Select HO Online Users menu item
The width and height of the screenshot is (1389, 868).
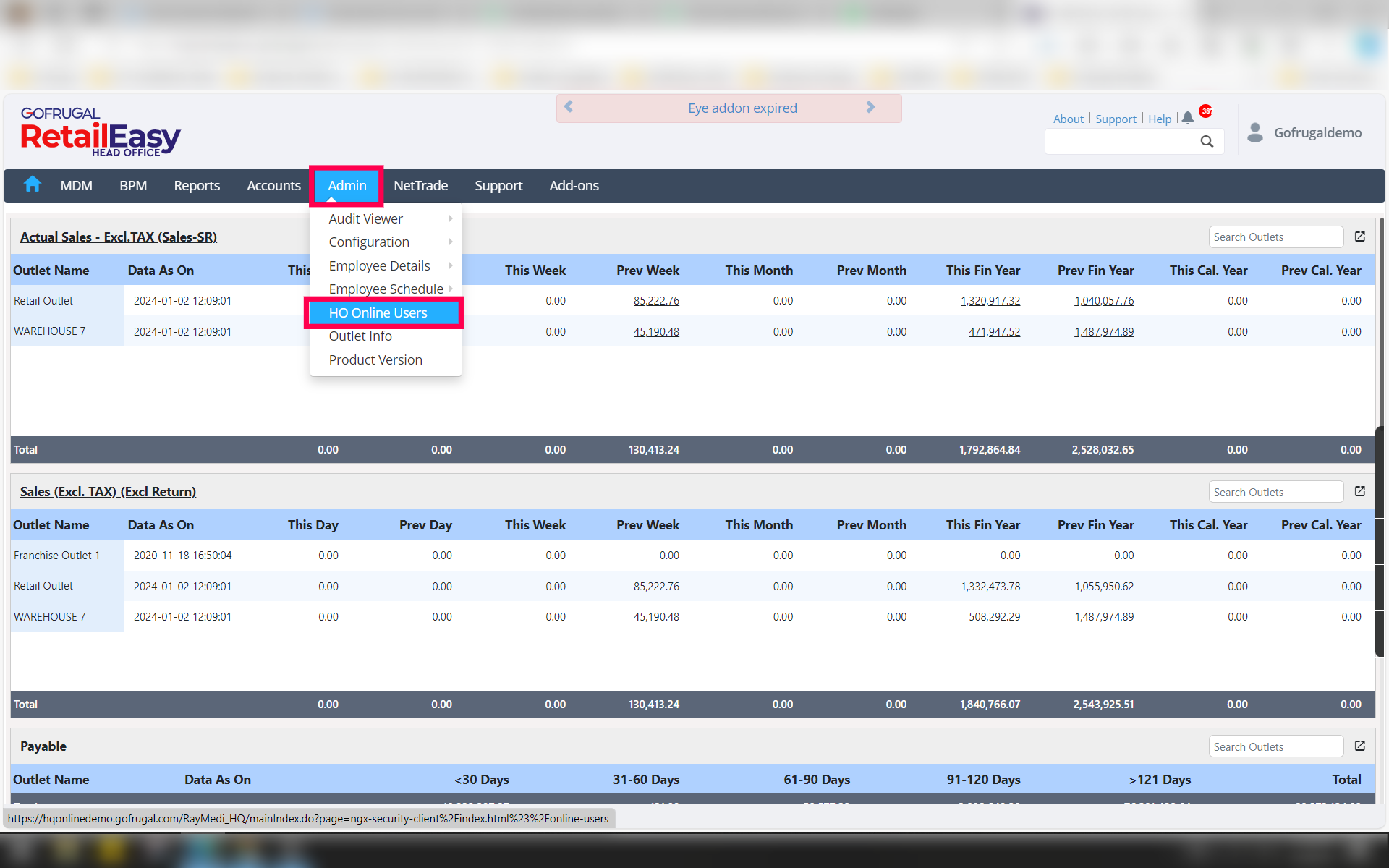point(378,312)
